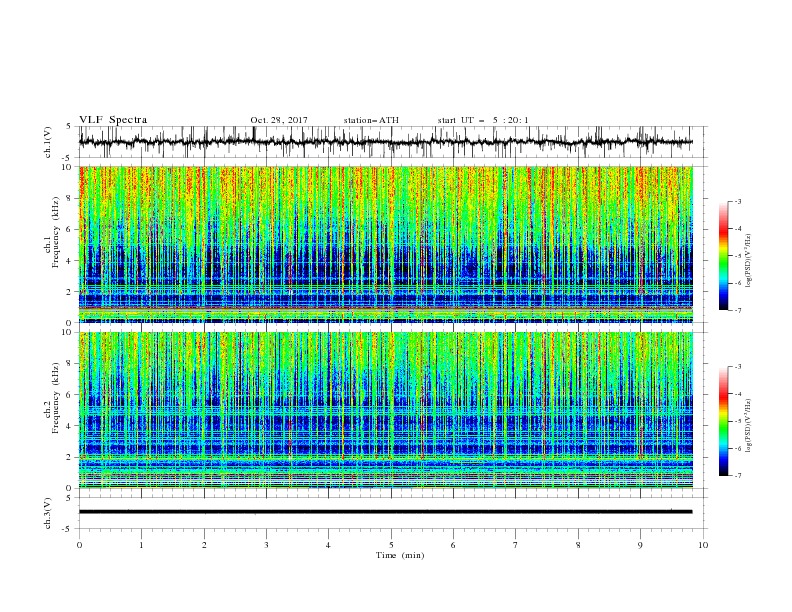Image resolution: width=792 pixels, height=612 pixels.
Task: Click the lower PSD color bar
Action: click(x=723, y=421)
